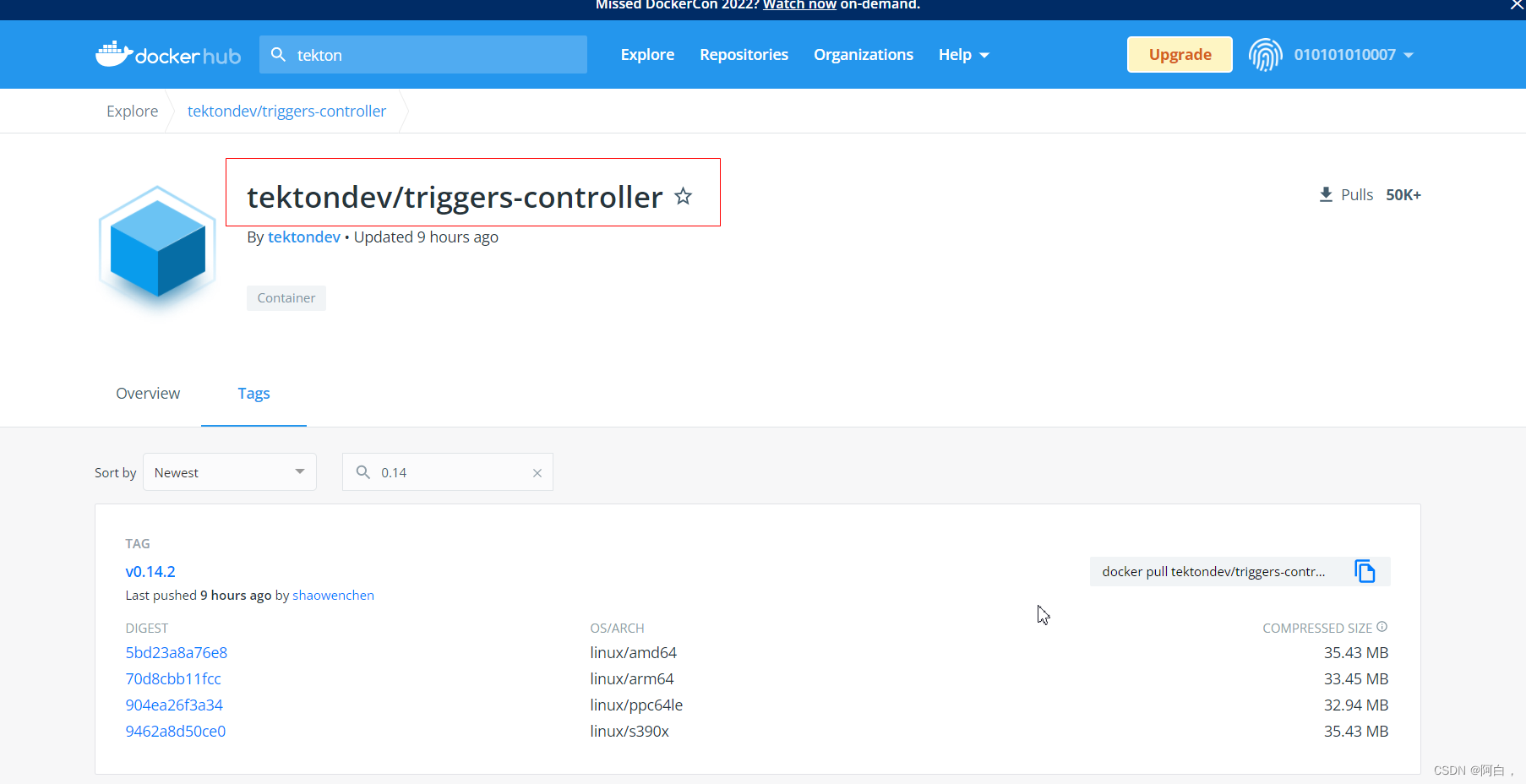Click the 32.94 MB size value

1356,705
